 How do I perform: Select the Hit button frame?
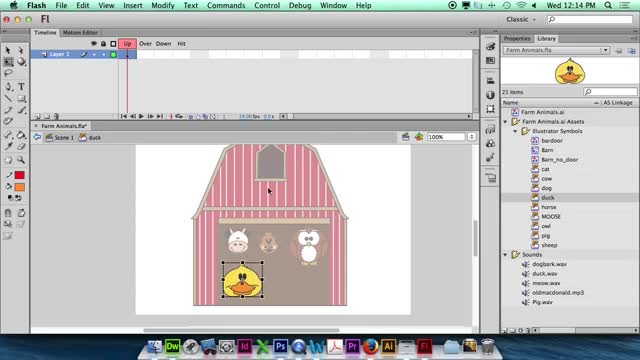coord(181,44)
